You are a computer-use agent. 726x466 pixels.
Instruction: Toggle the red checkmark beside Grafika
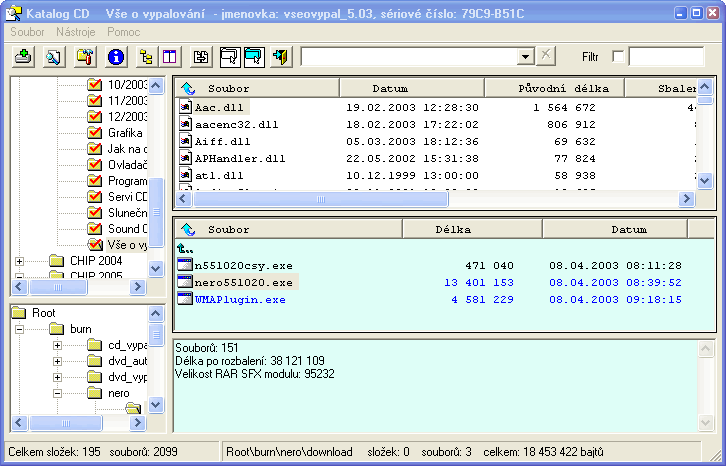click(96, 133)
